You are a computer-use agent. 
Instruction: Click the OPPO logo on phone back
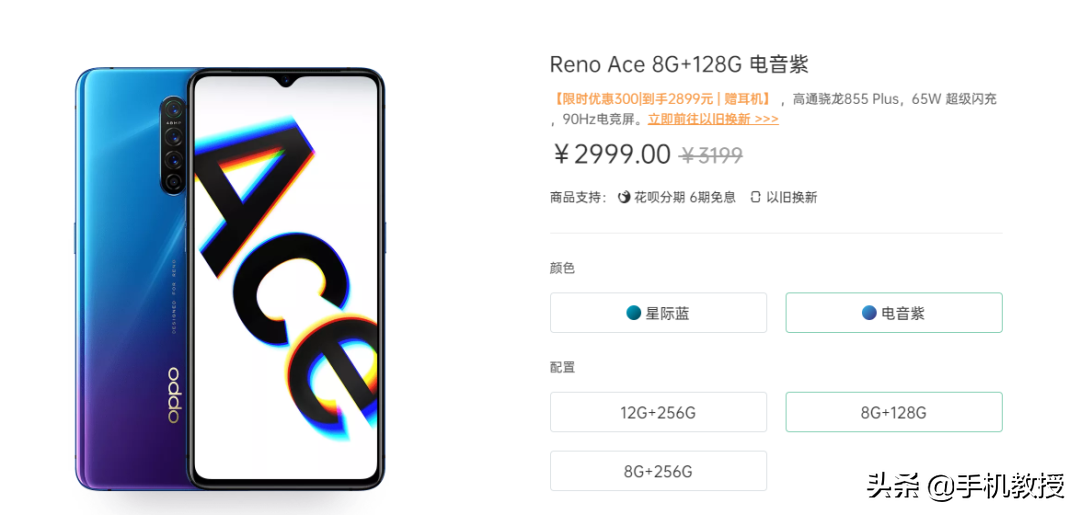tap(172, 395)
